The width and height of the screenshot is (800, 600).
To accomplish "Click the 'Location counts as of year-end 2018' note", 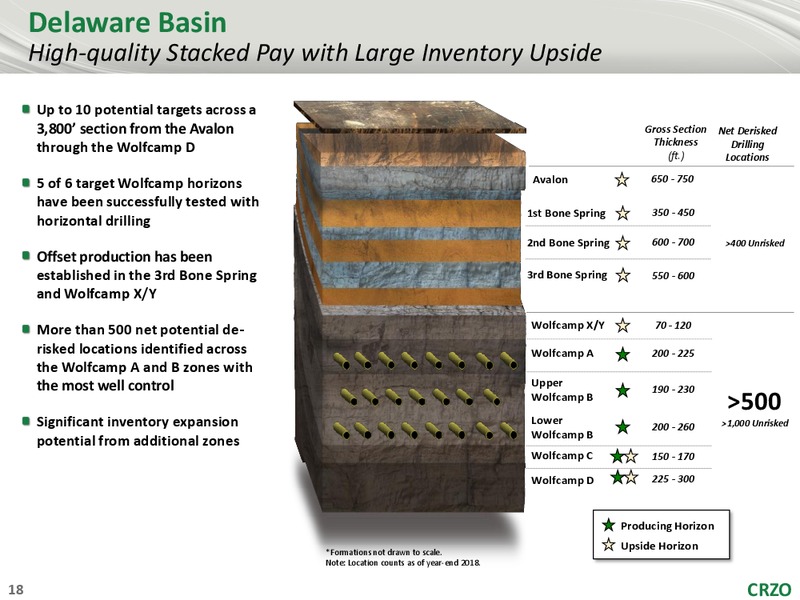I will click(403, 563).
